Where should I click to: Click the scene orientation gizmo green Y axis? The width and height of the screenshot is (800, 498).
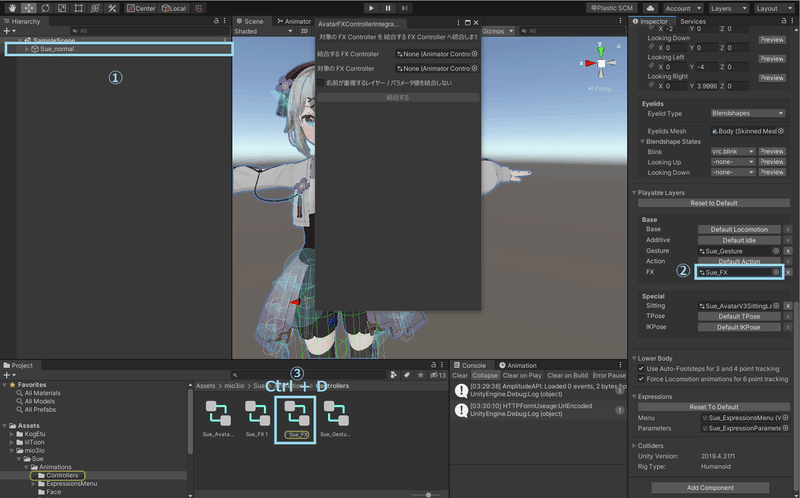[601, 50]
